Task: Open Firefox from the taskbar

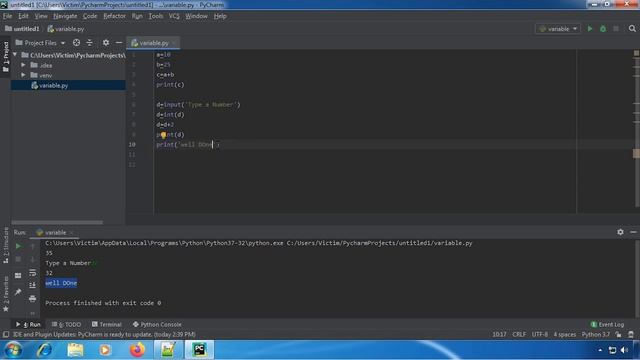Action: tap(137, 350)
